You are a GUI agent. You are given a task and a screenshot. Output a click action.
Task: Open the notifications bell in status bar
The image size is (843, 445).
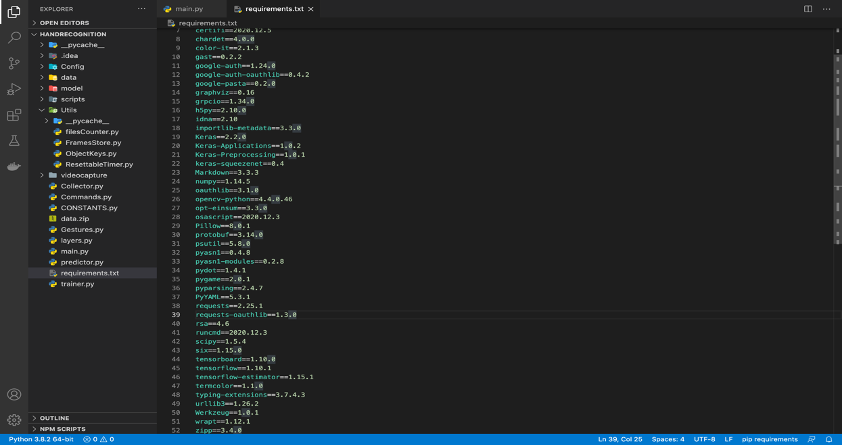click(x=829, y=439)
